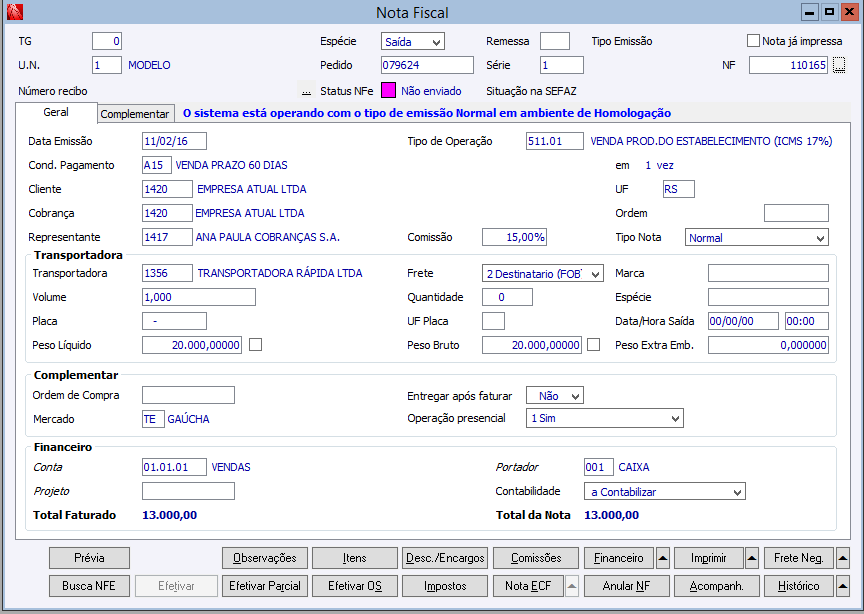Open the arrow menu next to Financeiro
The width and height of the screenshot is (864, 614).
point(663,558)
